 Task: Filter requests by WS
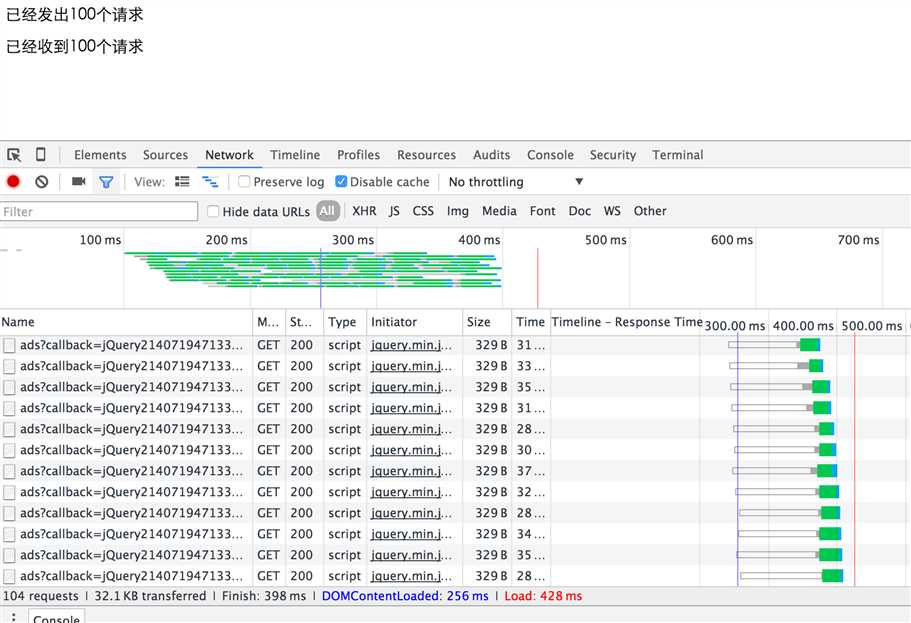(x=612, y=211)
